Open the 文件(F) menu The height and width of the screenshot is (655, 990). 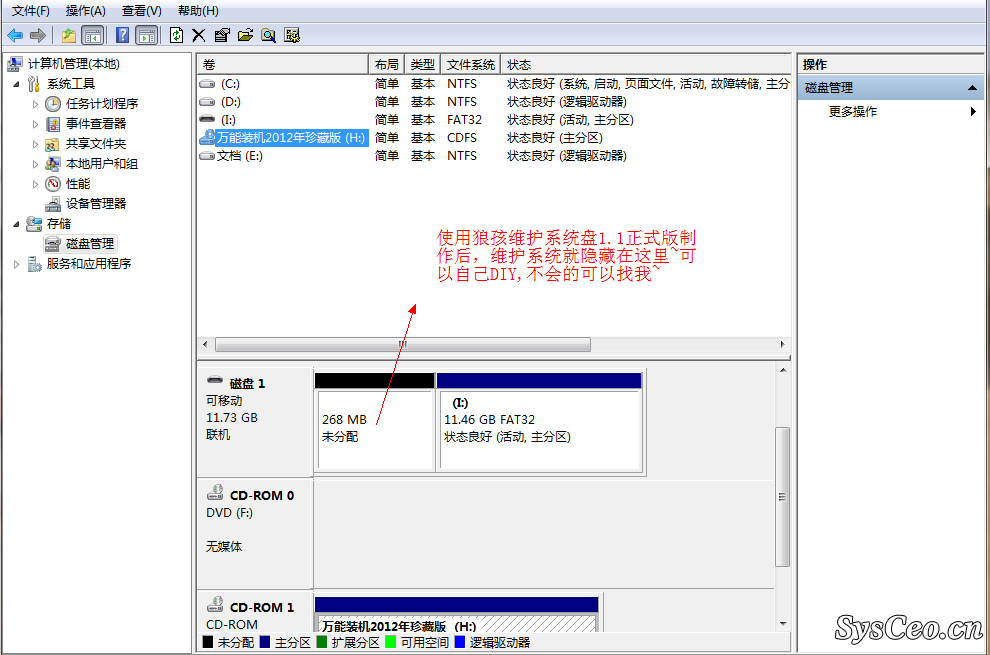click(30, 11)
